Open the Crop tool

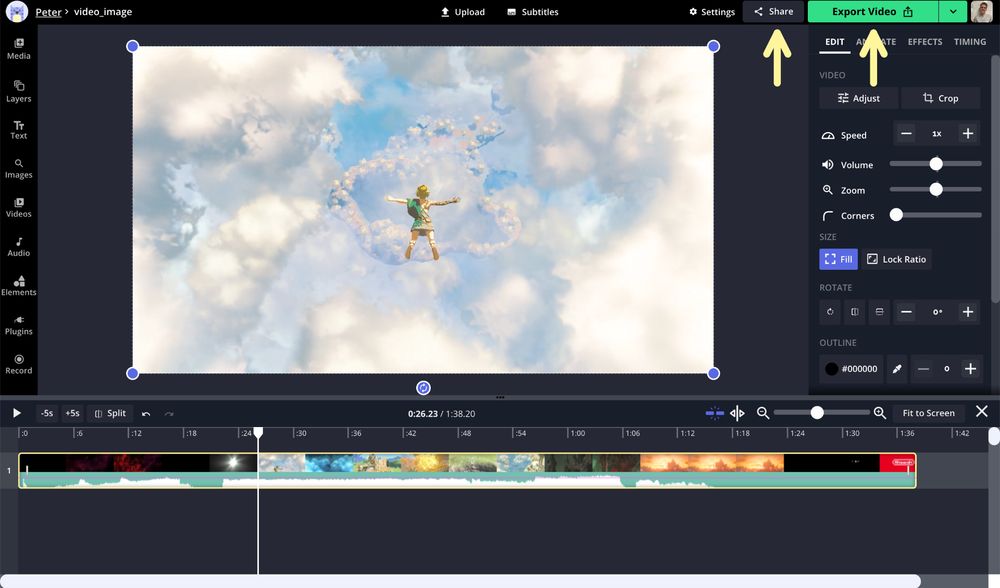[940, 97]
